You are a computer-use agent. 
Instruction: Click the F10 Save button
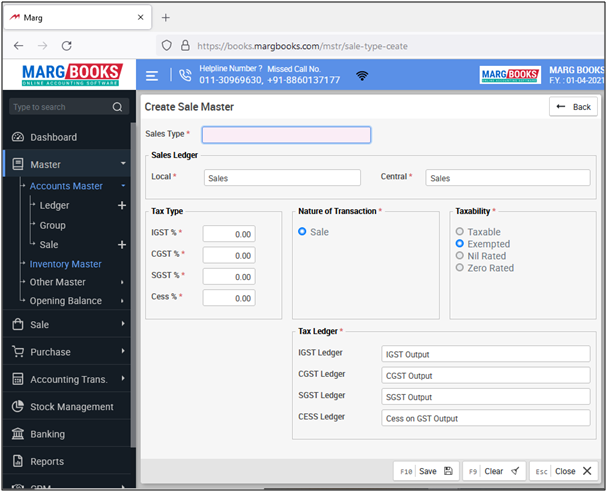coord(426,471)
